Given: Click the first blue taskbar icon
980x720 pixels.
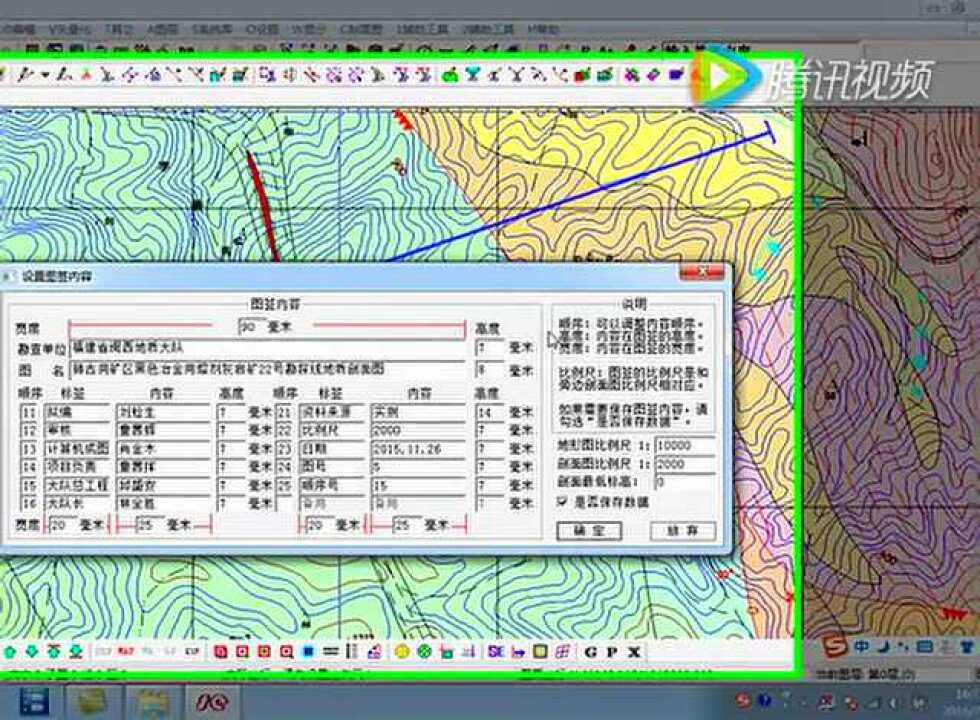Looking at the screenshot, I should [34, 701].
